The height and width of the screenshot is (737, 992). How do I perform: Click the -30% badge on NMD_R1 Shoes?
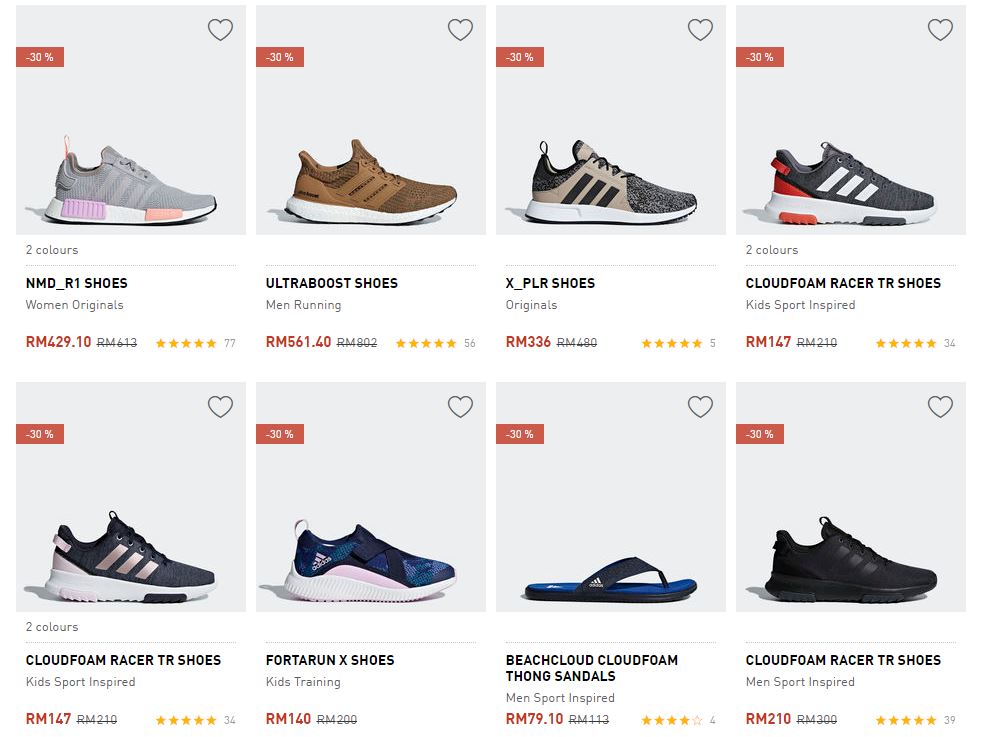coord(41,57)
